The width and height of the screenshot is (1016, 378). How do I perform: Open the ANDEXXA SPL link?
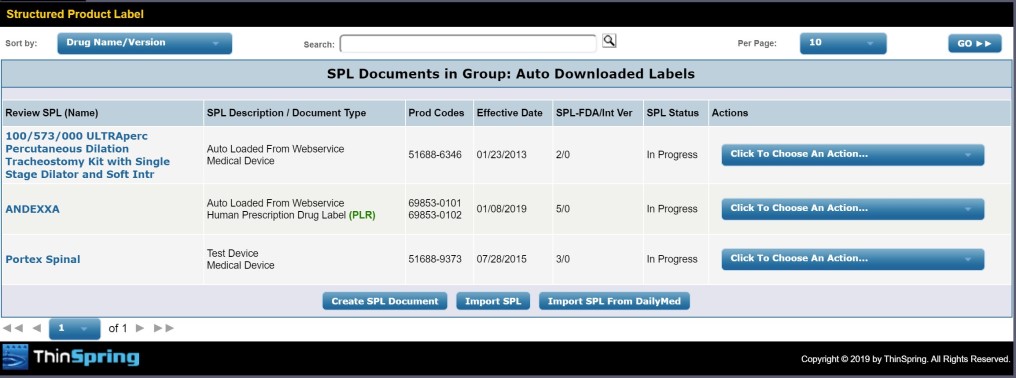32,209
